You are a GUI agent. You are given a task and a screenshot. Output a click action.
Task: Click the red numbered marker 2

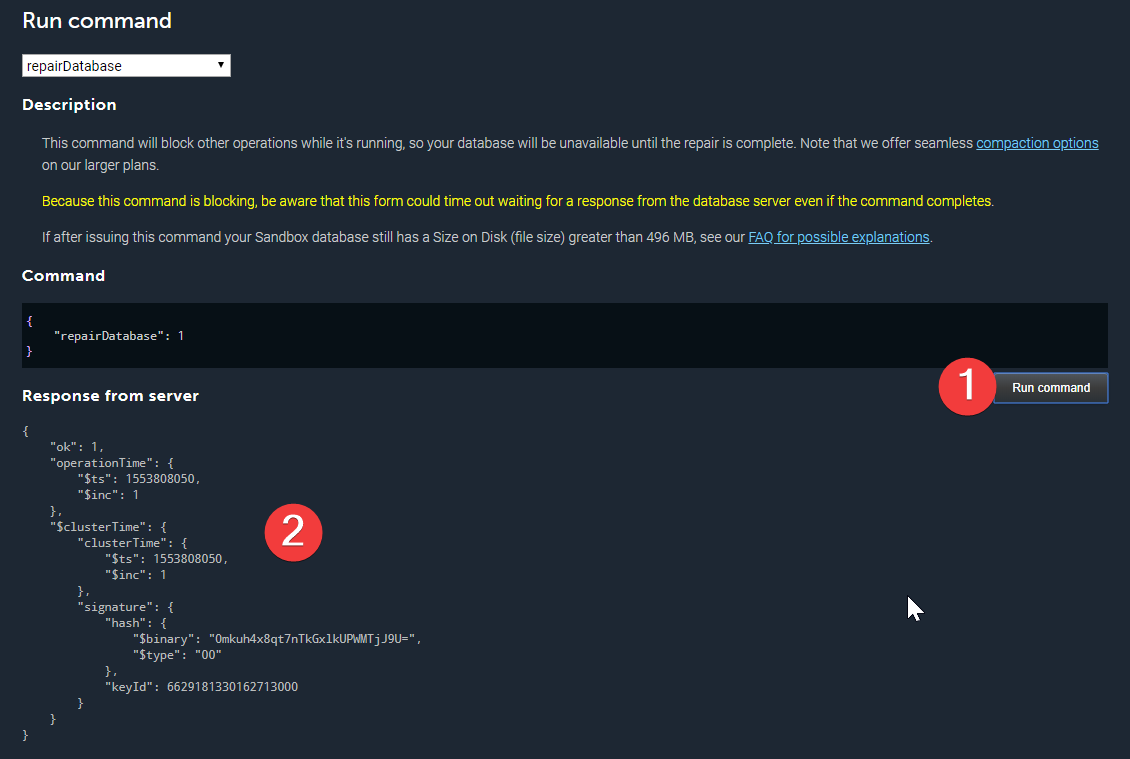[x=292, y=530]
